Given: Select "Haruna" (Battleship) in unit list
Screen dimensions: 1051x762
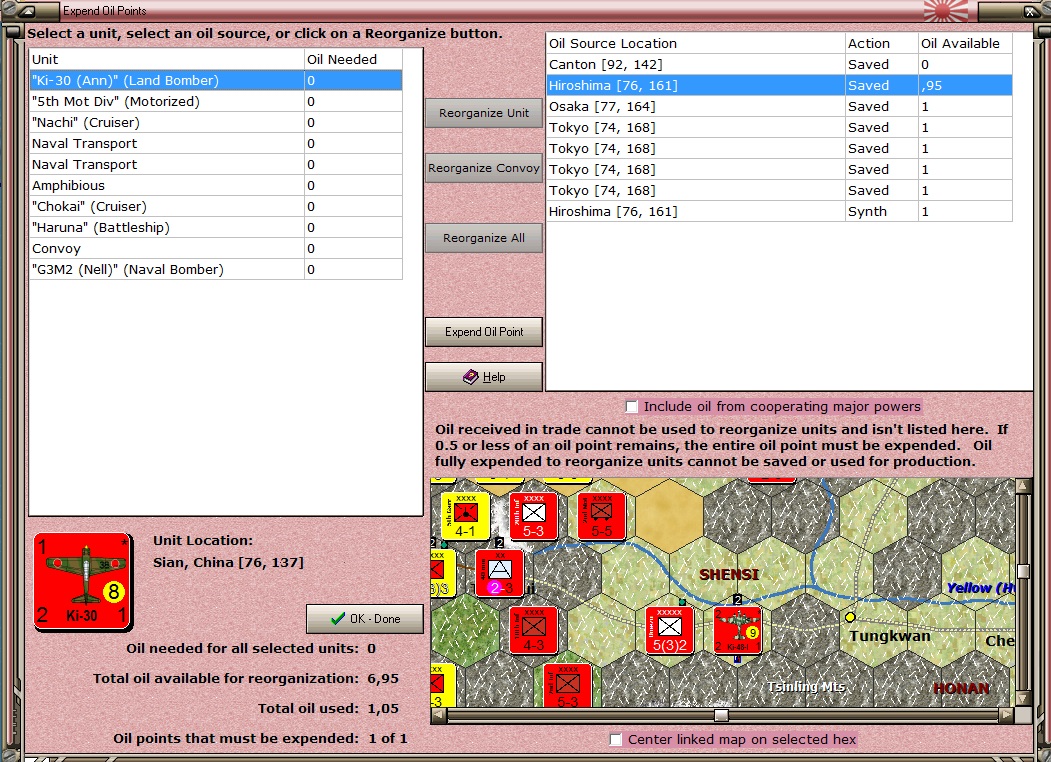Looking at the screenshot, I should (x=100, y=228).
